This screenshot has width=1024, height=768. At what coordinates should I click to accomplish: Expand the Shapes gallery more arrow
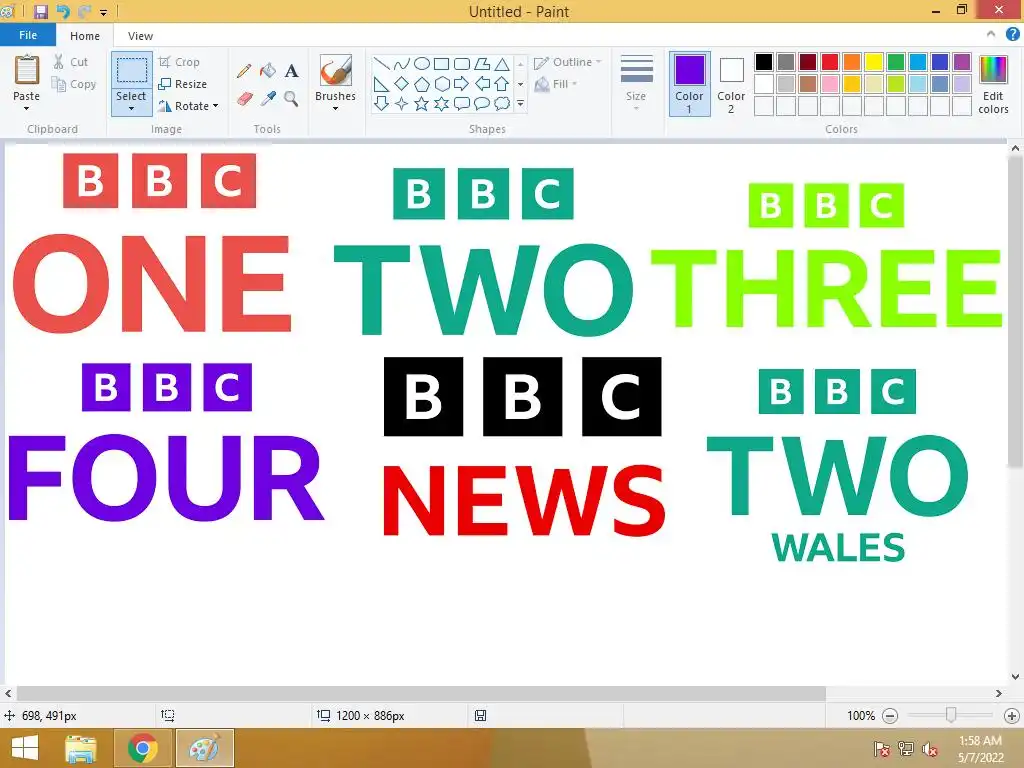pyautogui.click(x=520, y=103)
